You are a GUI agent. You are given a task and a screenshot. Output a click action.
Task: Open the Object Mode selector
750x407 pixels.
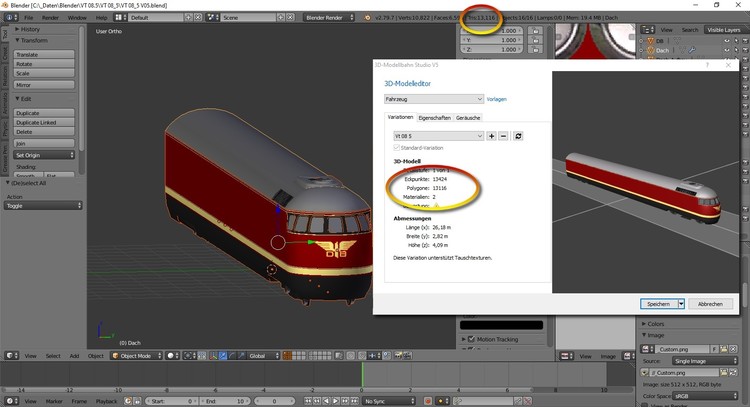pyautogui.click(x=136, y=355)
